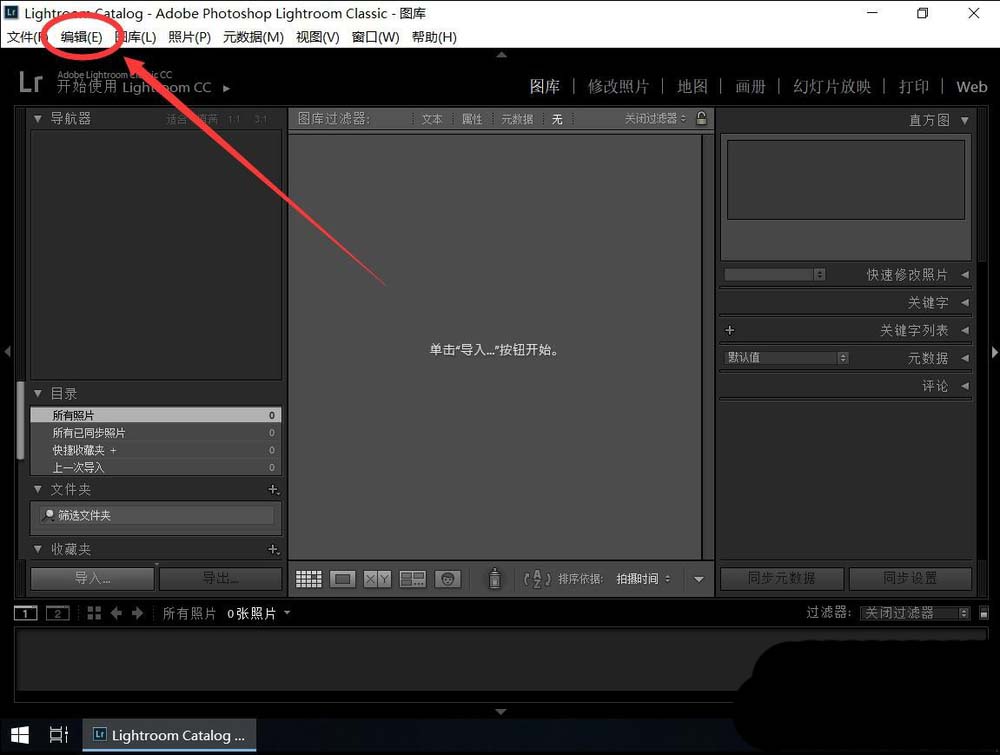The image size is (1000, 755).
Task: Hide the left panel group arrow
Action: [7, 351]
